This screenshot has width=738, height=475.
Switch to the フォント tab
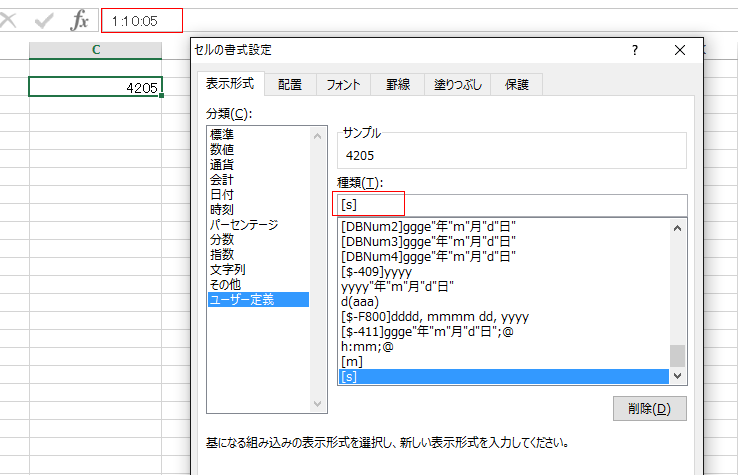pos(343,85)
